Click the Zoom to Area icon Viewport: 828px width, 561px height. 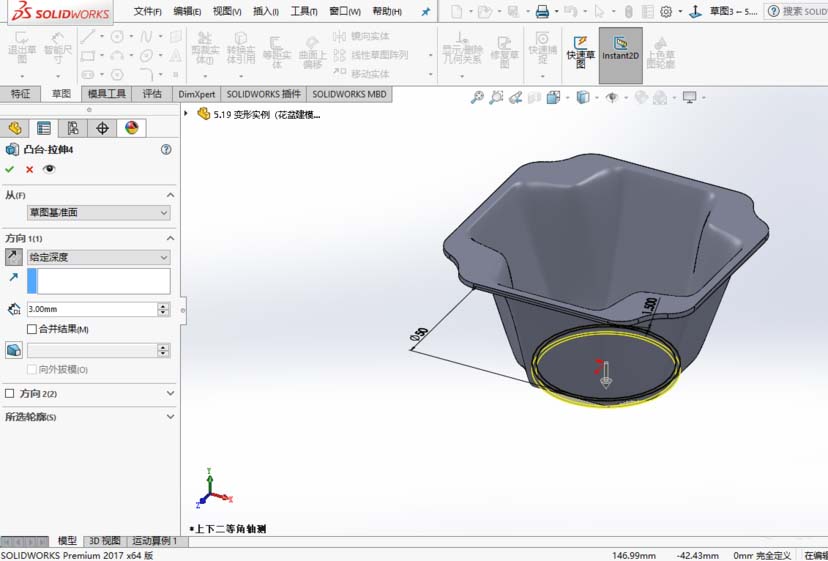(x=496, y=97)
